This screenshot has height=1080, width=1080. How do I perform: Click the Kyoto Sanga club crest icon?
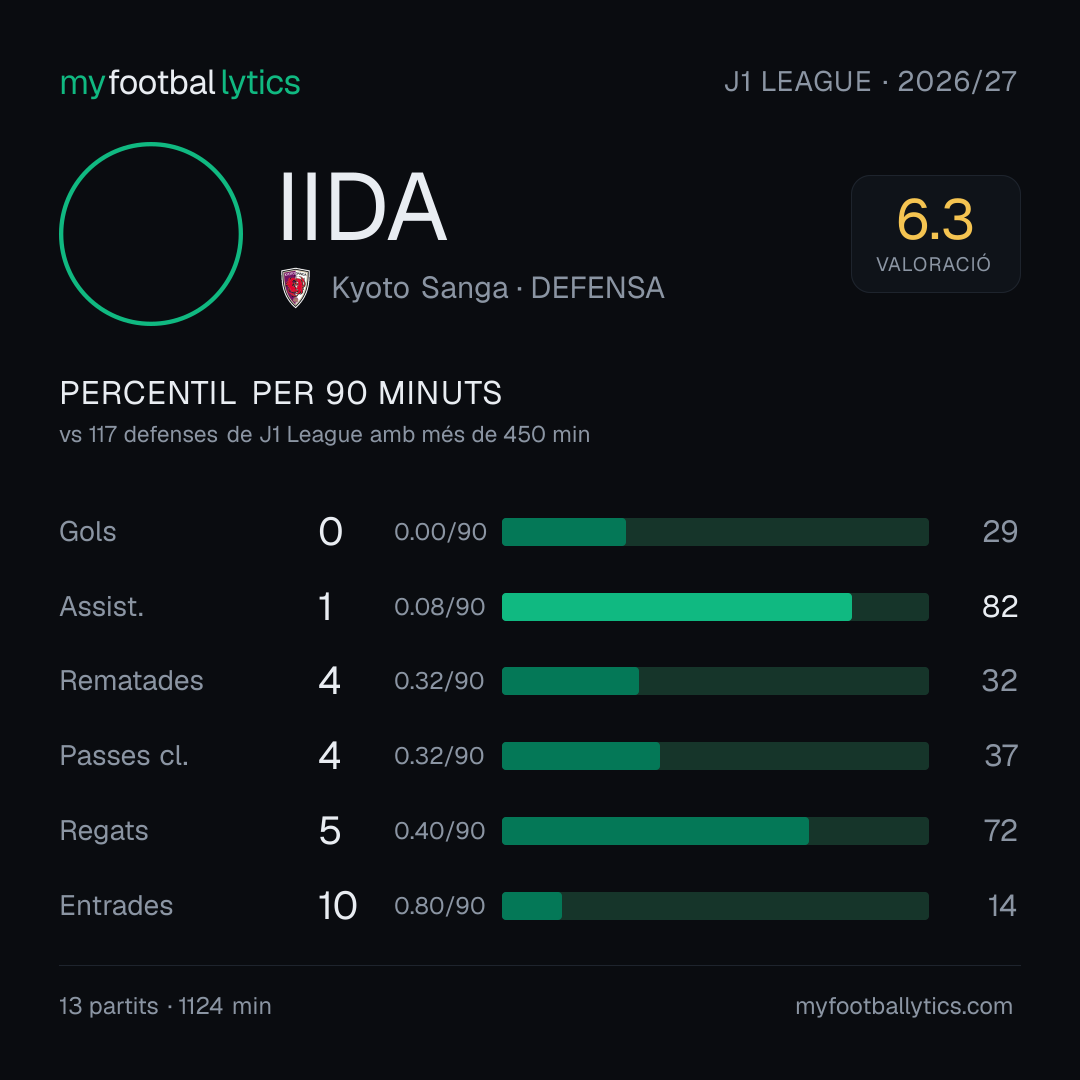295,288
